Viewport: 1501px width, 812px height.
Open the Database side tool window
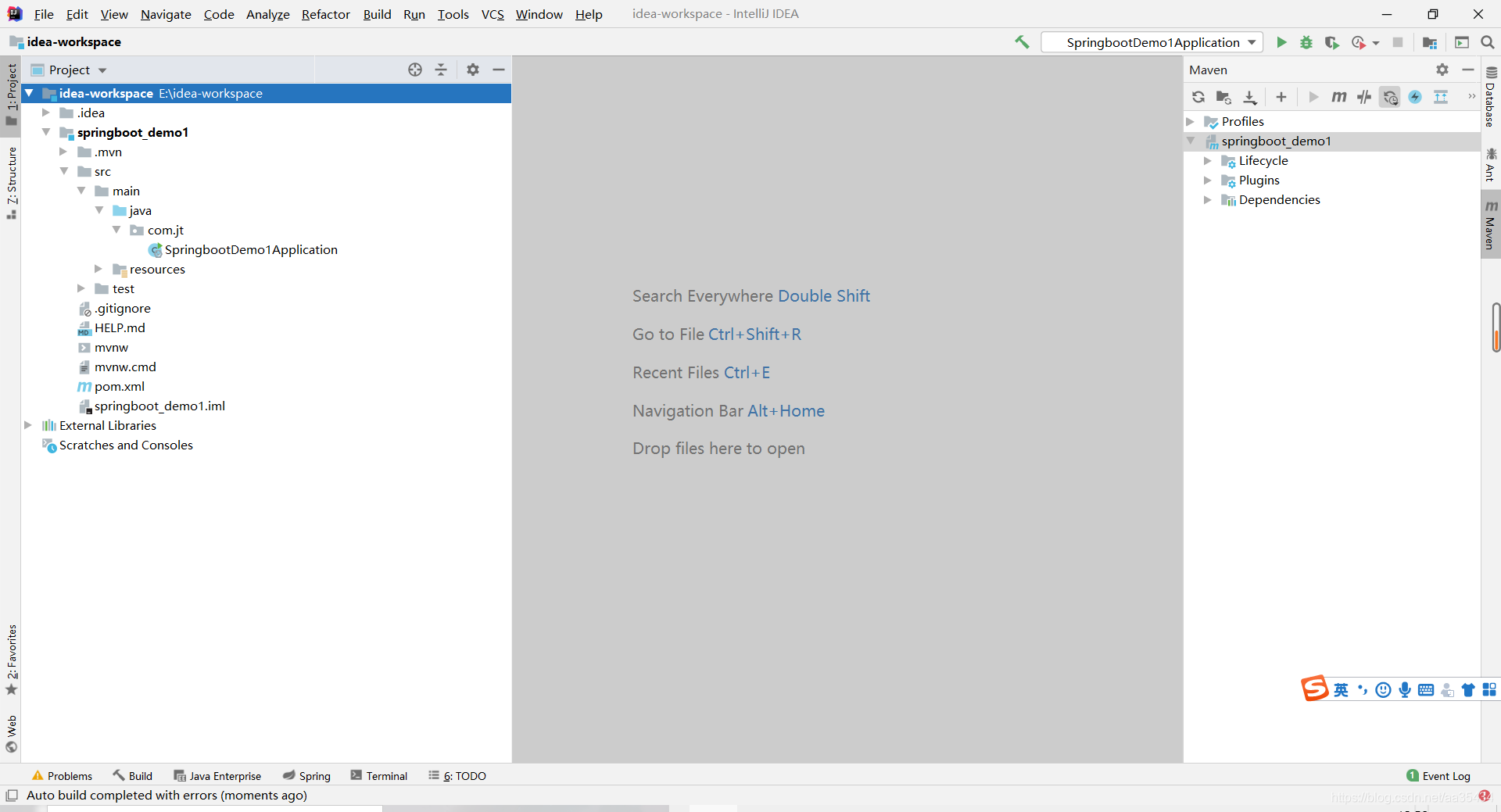(x=1491, y=97)
